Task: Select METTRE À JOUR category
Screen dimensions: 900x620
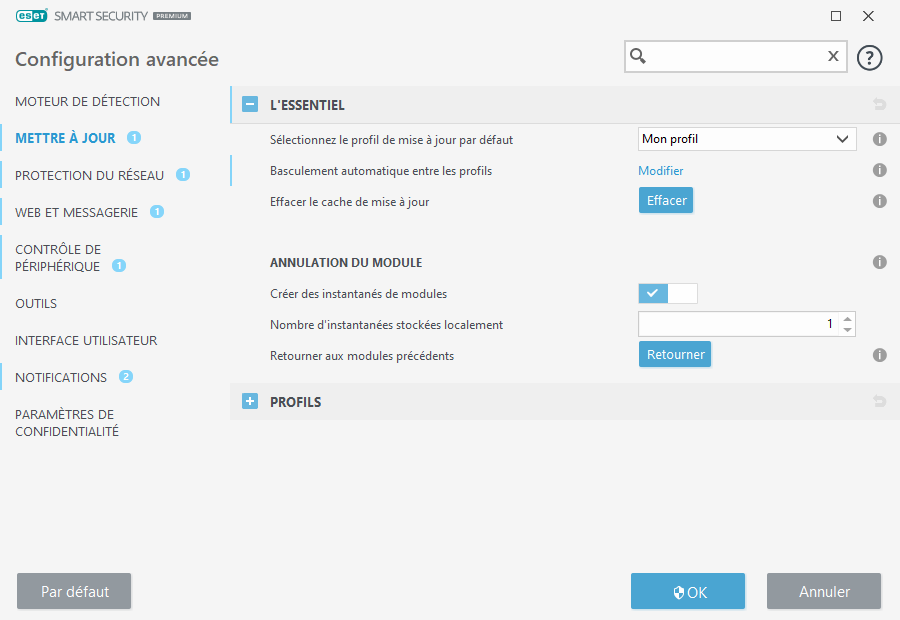Action: 65,138
